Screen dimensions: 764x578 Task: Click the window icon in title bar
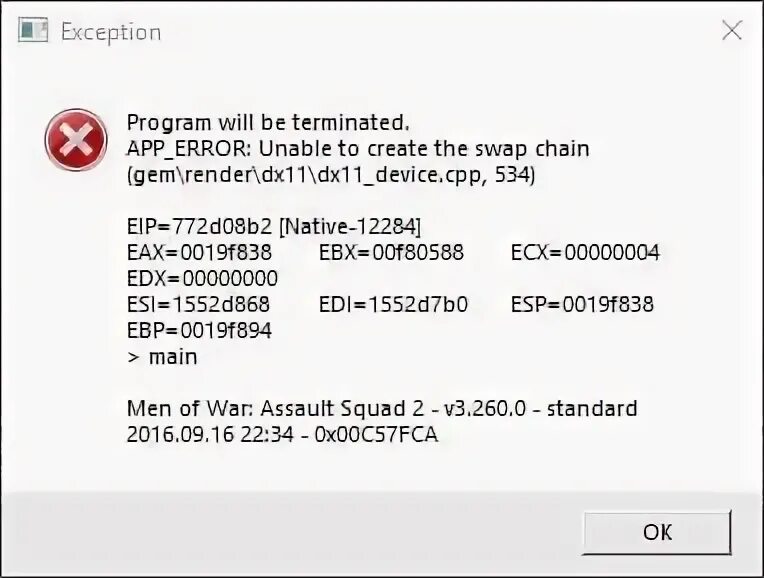(x=33, y=30)
